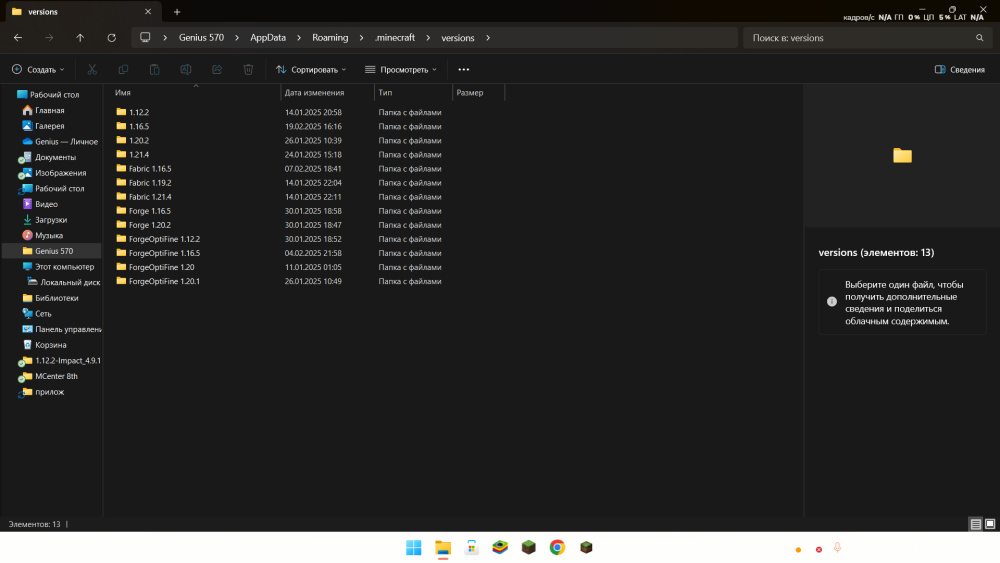Click the Share toolbar icon
Image resolution: width=1000 pixels, height=563 pixels.
[217, 69]
